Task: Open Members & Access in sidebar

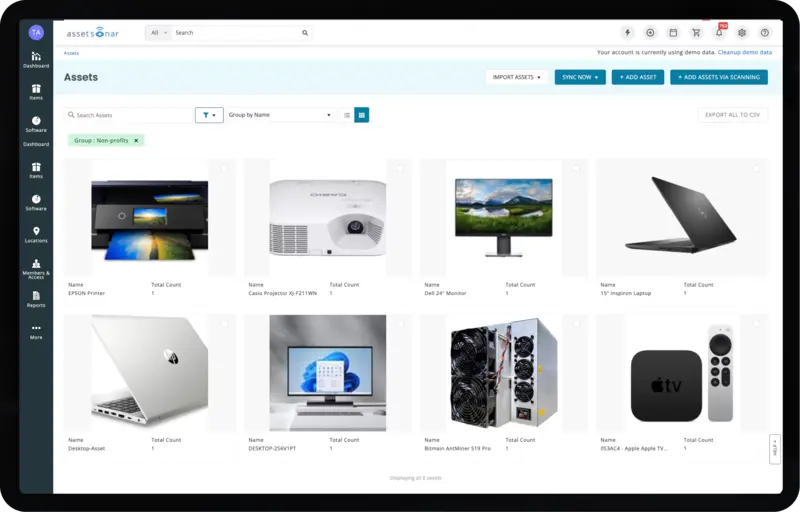Action: point(36,269)
